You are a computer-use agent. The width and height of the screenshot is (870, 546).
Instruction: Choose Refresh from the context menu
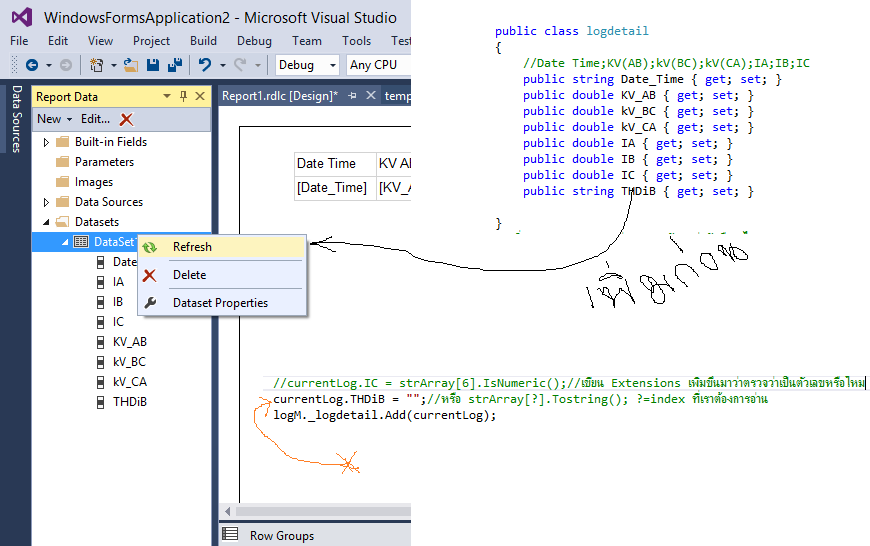pyautogui.click(x=192, y=247)
